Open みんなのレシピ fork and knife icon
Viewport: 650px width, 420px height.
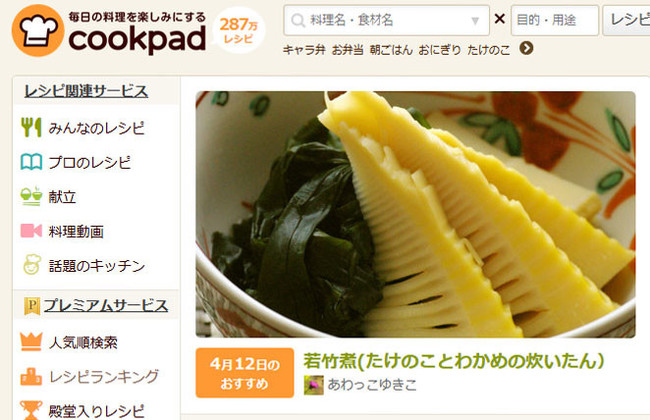coord(31,127)
